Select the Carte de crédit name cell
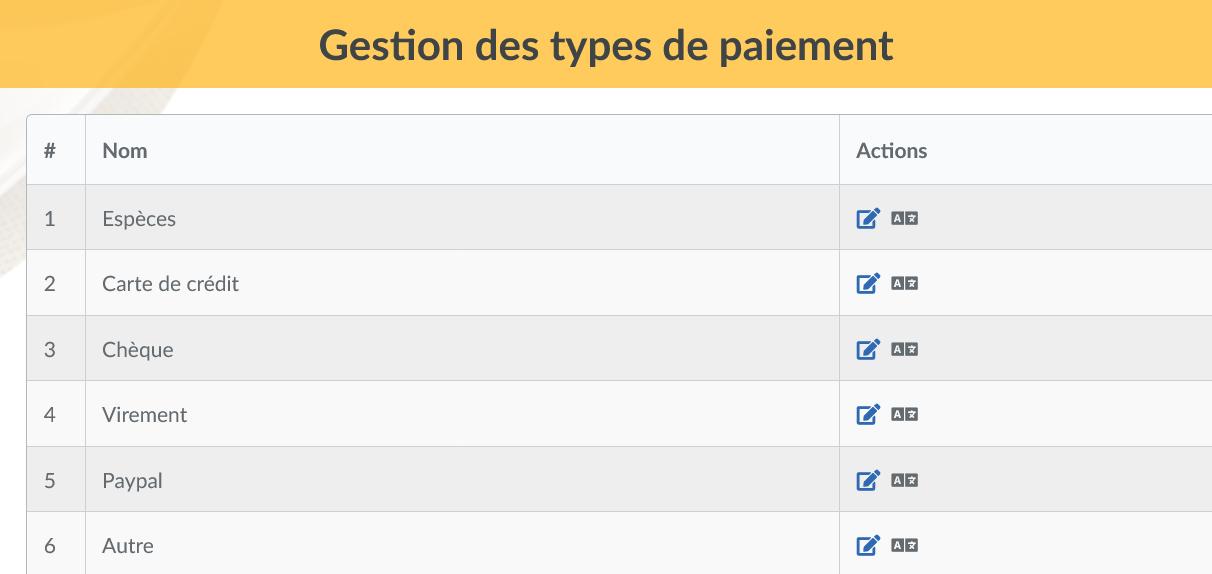Image resolution: width=1212 pixels, height=574 pixels. point(462,283)
